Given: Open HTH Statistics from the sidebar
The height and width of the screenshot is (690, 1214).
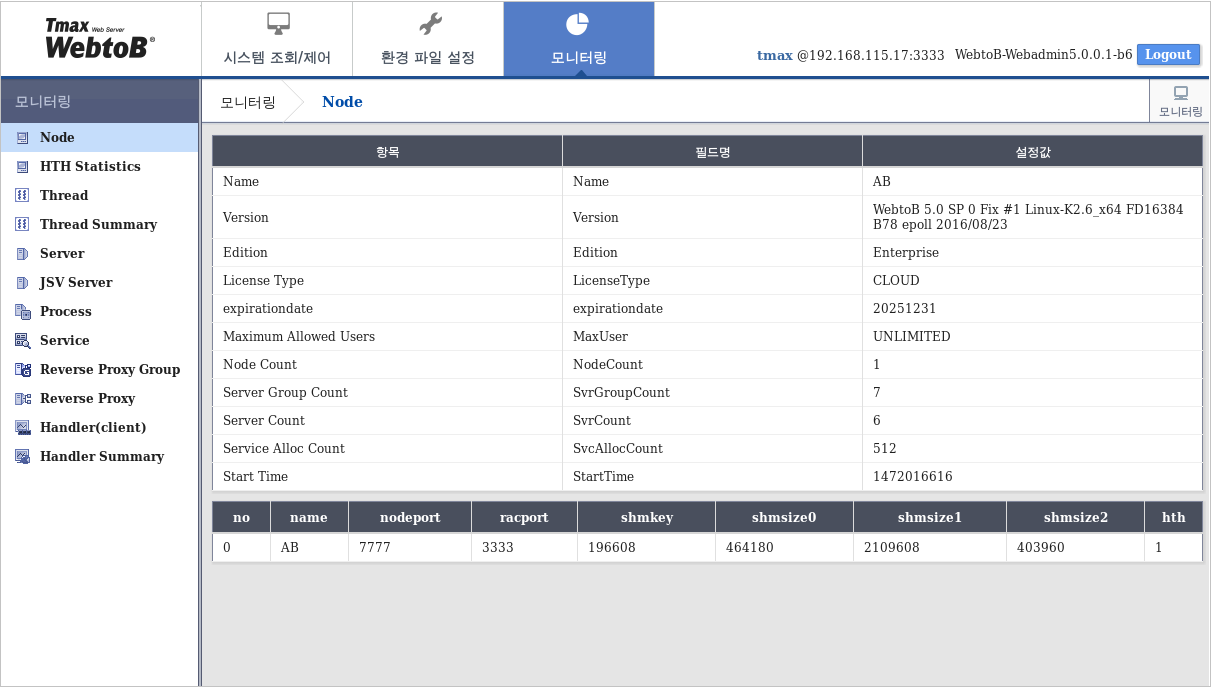Looking at the screenshot, I should 88,166.
